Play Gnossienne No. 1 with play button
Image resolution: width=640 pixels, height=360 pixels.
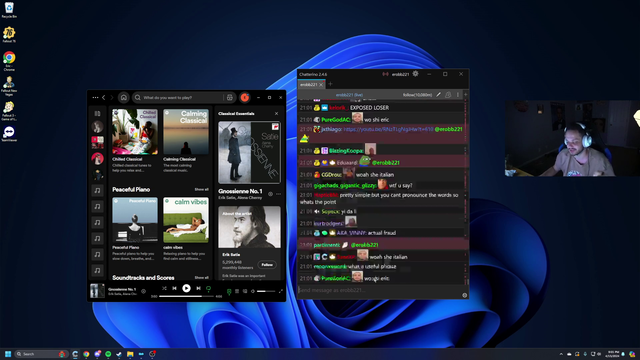[x=186, y=288]
